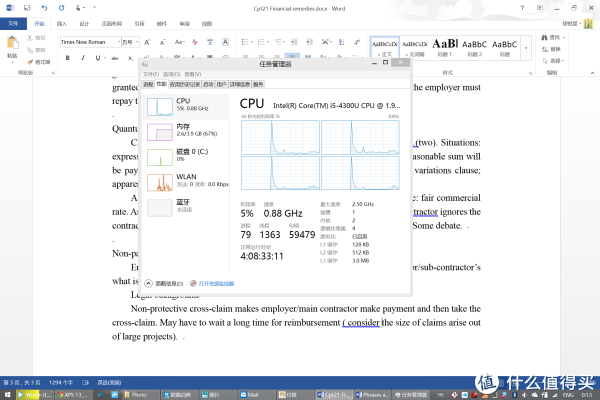Click the Find button in editing group
The image size is (600, 400).
click(551, 38)
